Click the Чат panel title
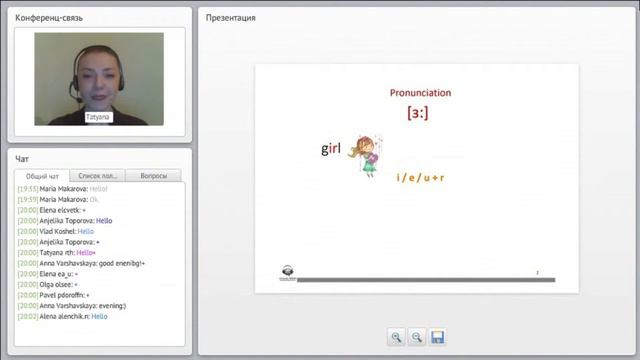This screenshot has height=360, width=640. pyautogui.click(x=22, y=159)
